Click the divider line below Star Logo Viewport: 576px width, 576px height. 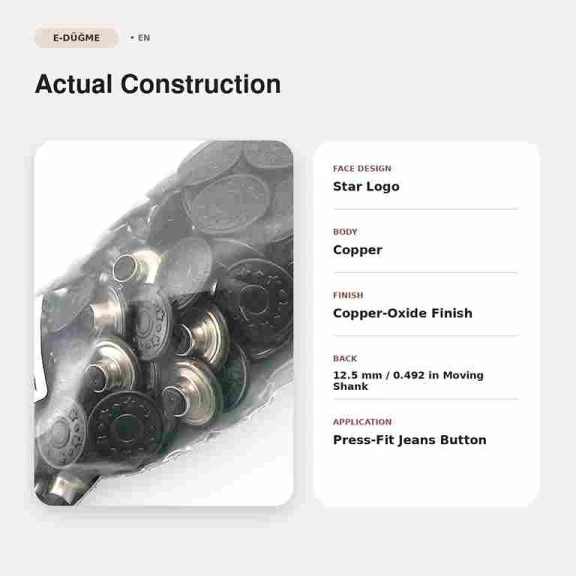coord(426,209)
